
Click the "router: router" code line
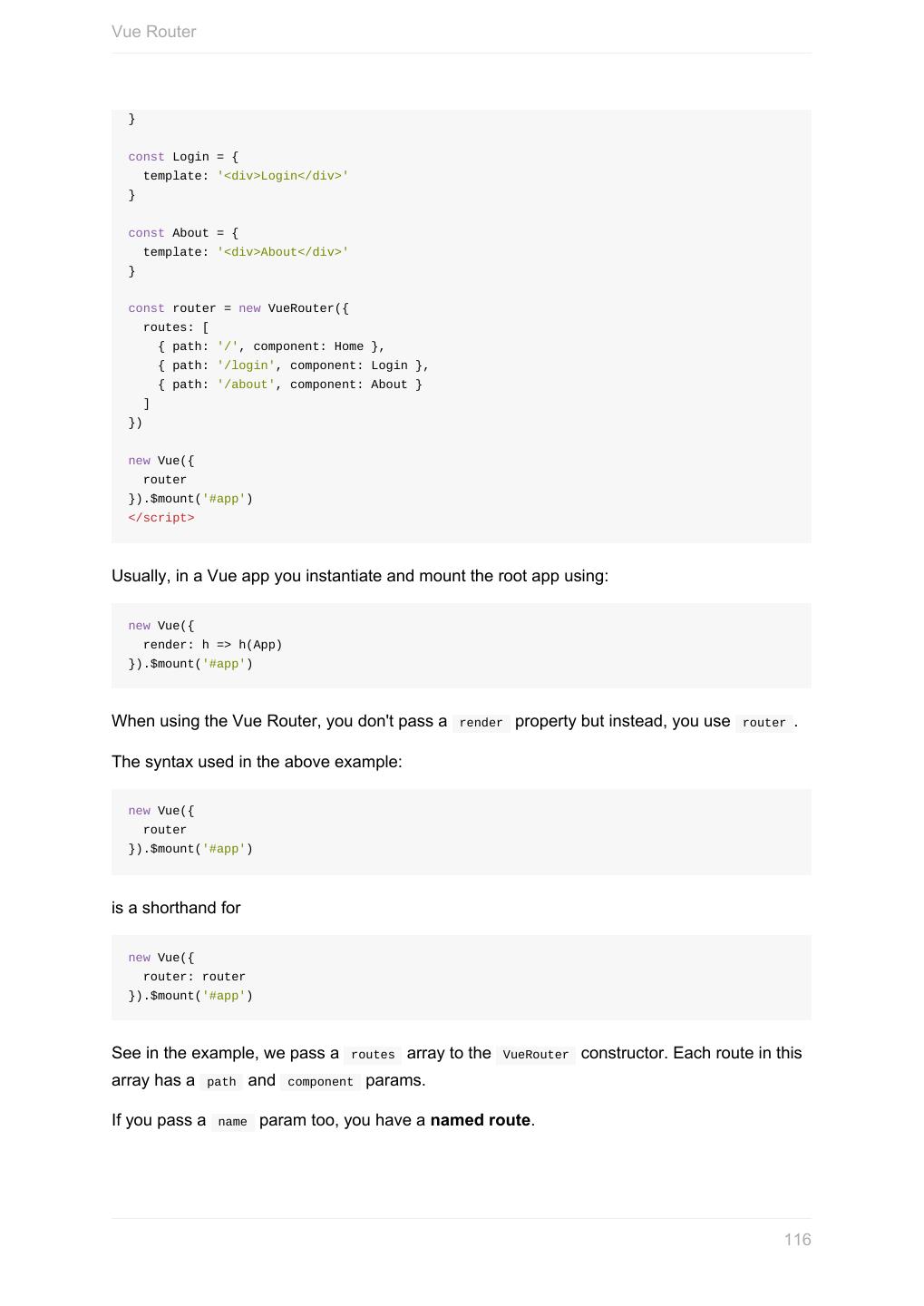[194, 977]
